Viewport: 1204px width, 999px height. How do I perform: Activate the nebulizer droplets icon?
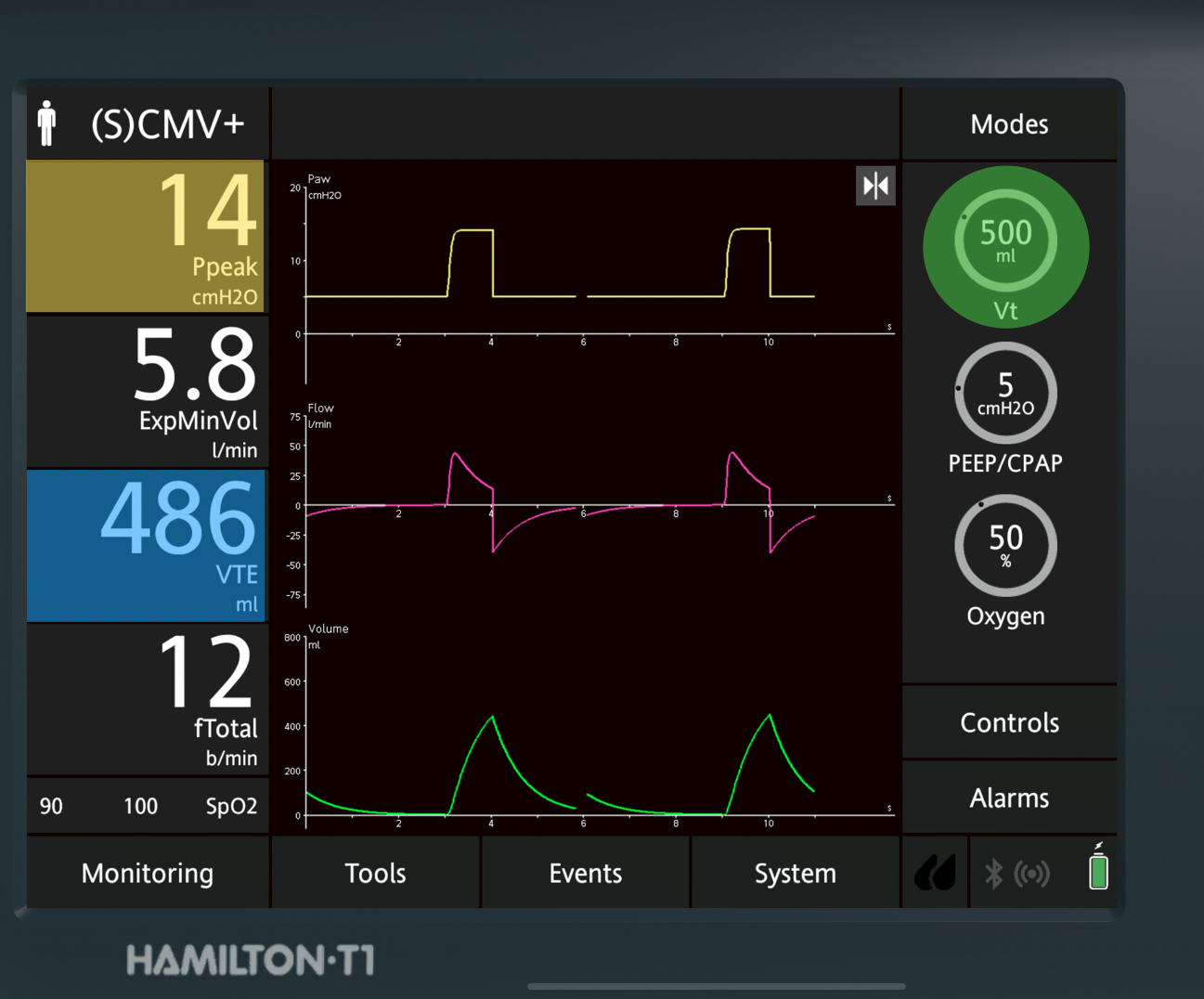(x=935, y=871)
